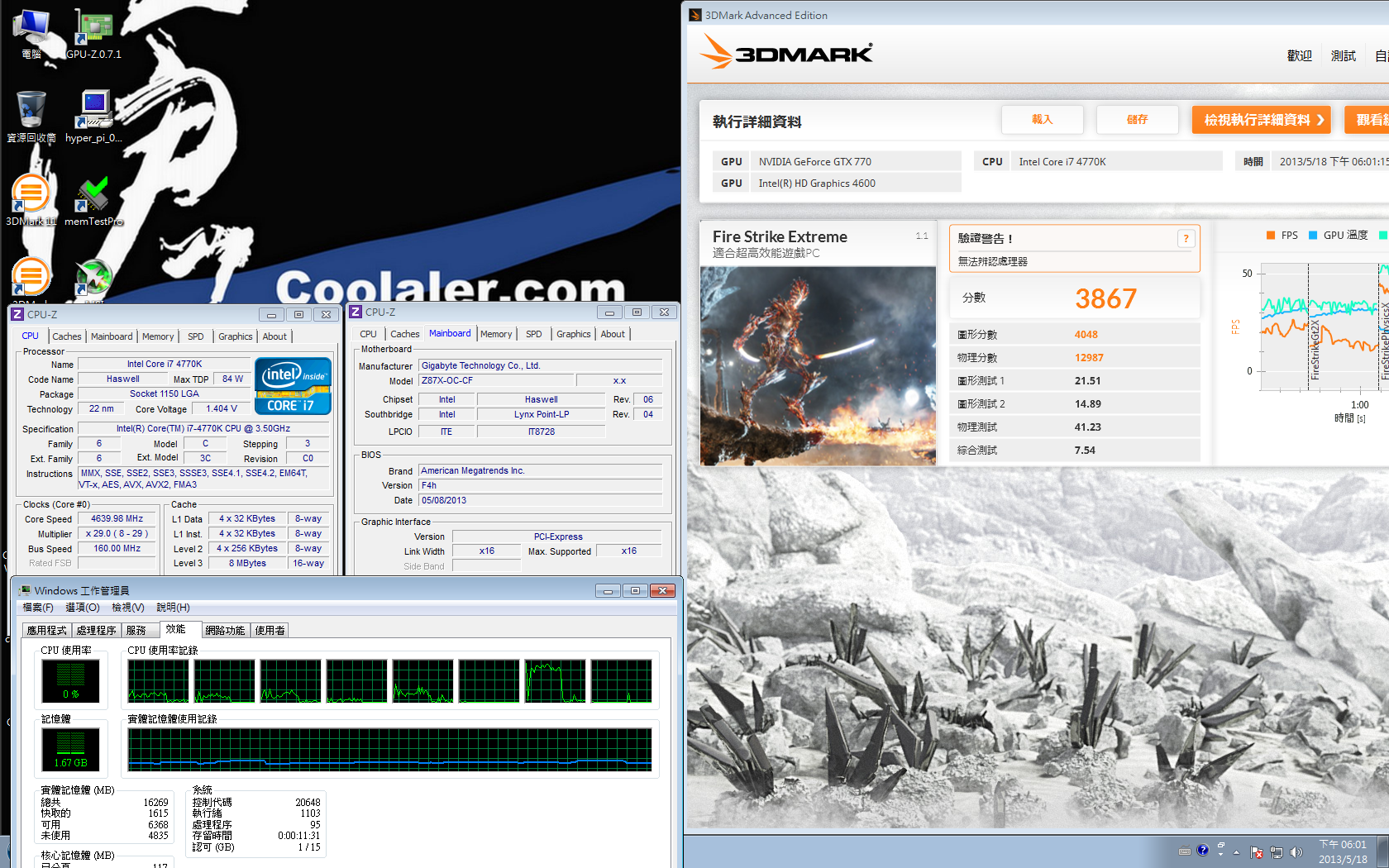This screenshot has width=1389, height=868.
Task: Open Graphics tab in right CPU-Z window
Action: click(x=574, y=334)
